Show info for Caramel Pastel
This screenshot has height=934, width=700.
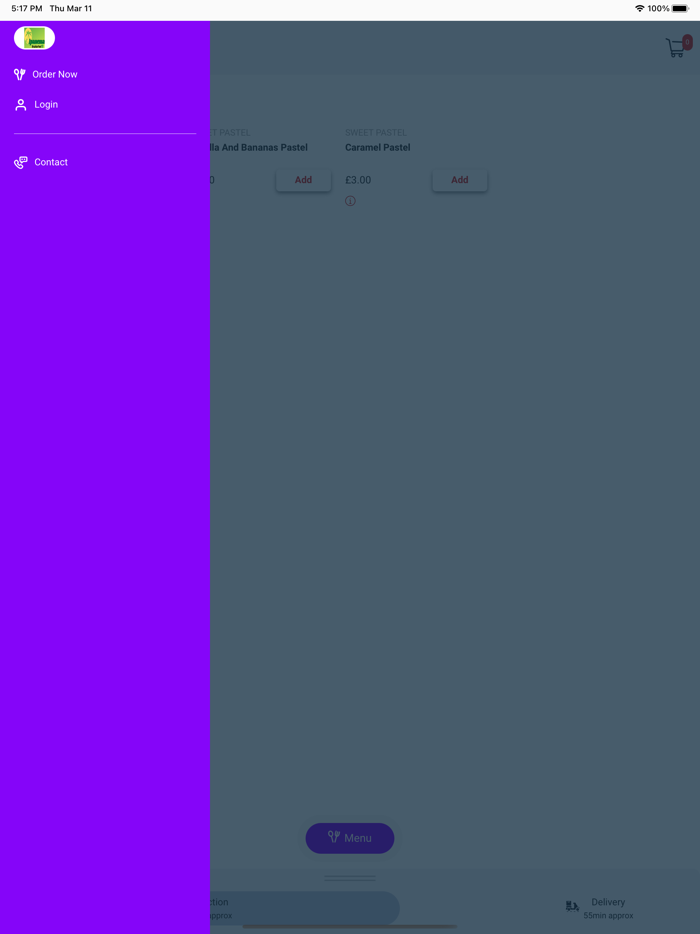click(350, 201)
